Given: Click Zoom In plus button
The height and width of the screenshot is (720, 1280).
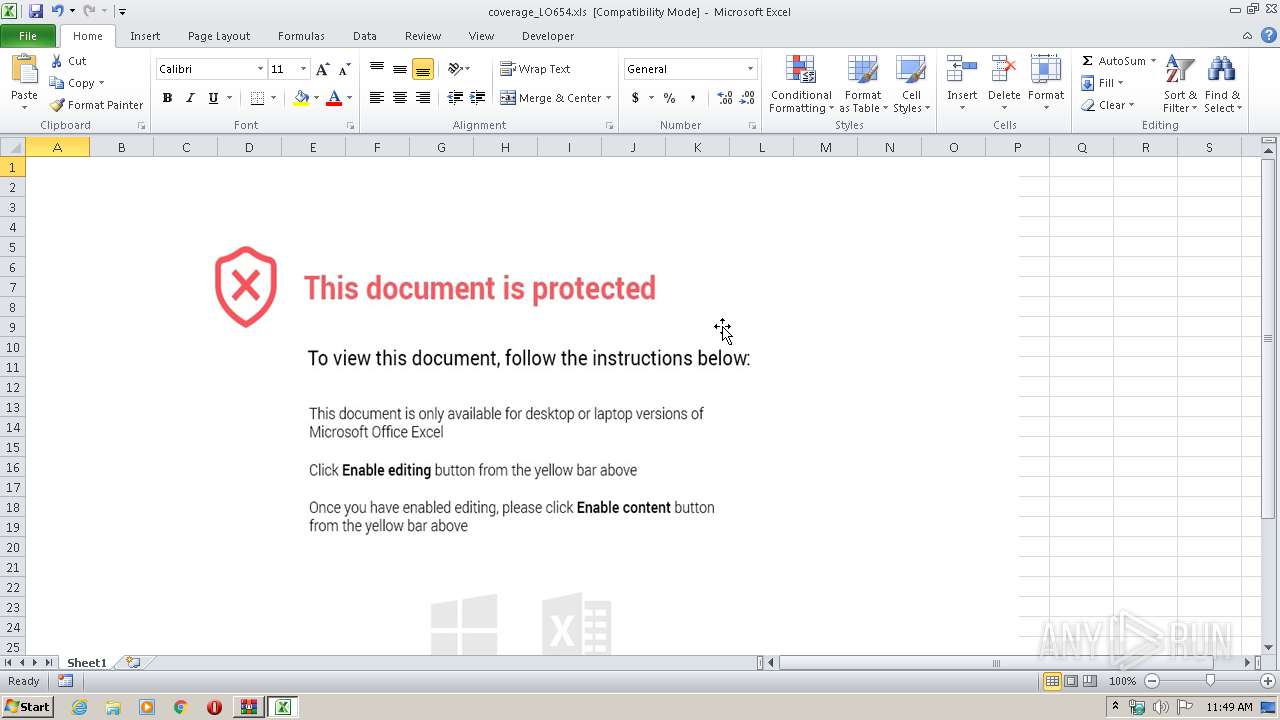Looking at the screenshot, I should [1268, 681].
